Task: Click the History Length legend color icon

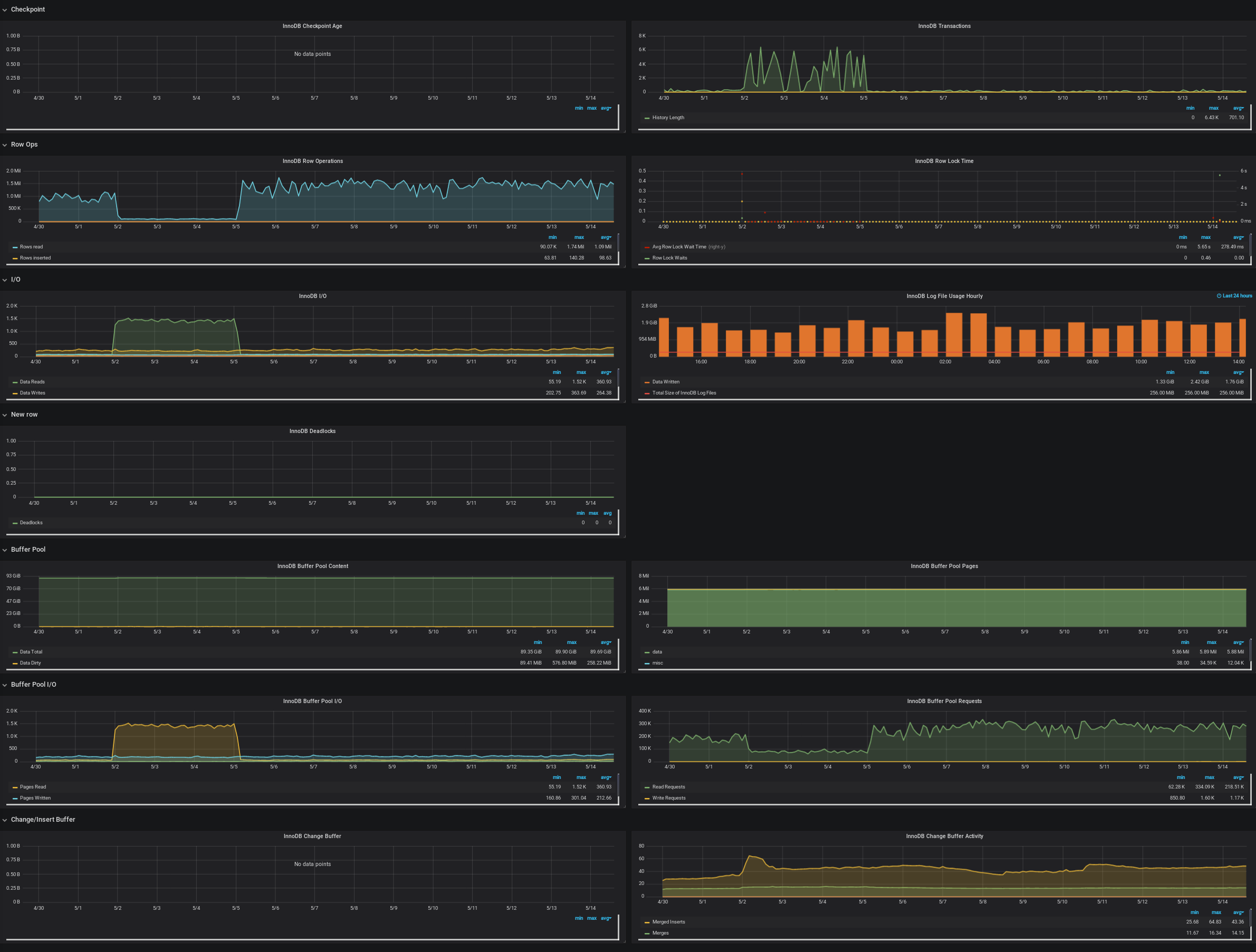Action: click(x=647, y=118)
